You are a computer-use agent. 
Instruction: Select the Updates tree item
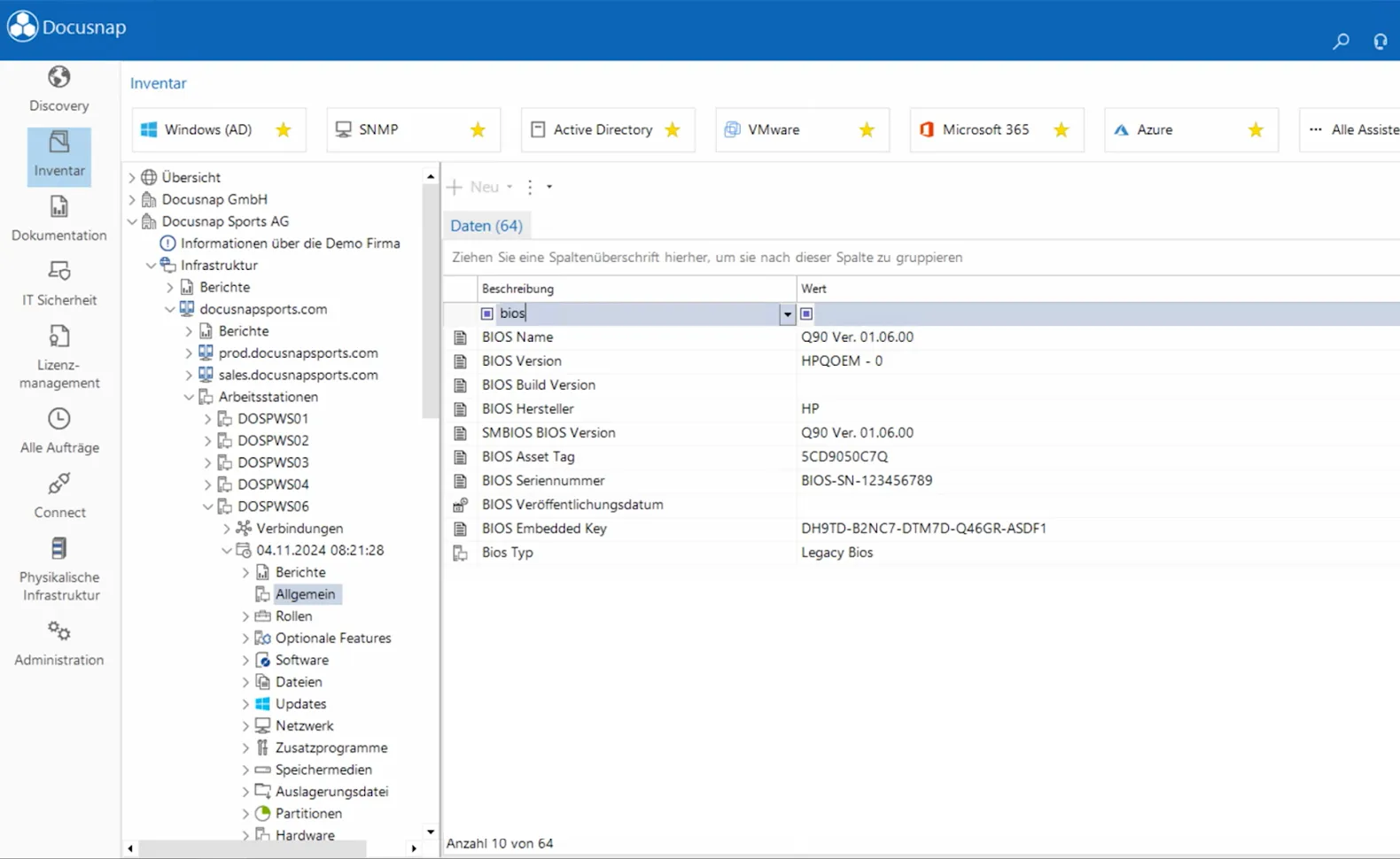pyautogui.click(x=300, y=704)
